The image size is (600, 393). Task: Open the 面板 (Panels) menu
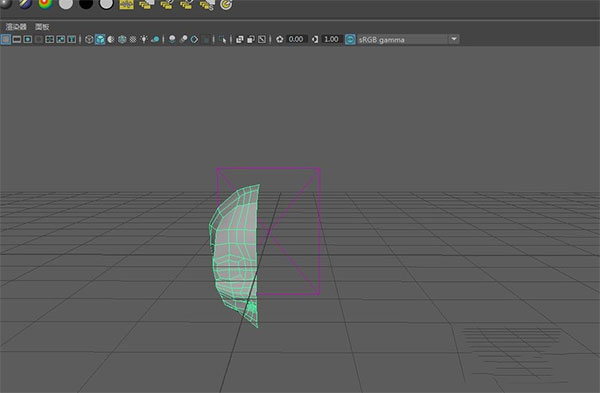click(x=42, y=27)
